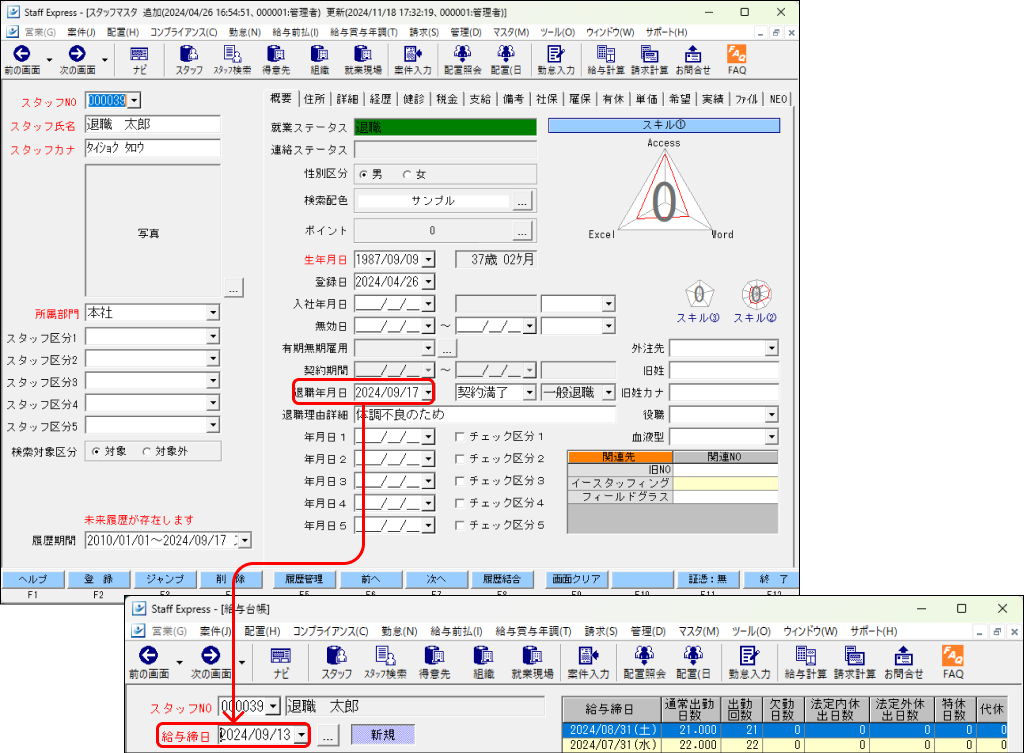Tick チェック区分2 checkbox

click(460, 458)
